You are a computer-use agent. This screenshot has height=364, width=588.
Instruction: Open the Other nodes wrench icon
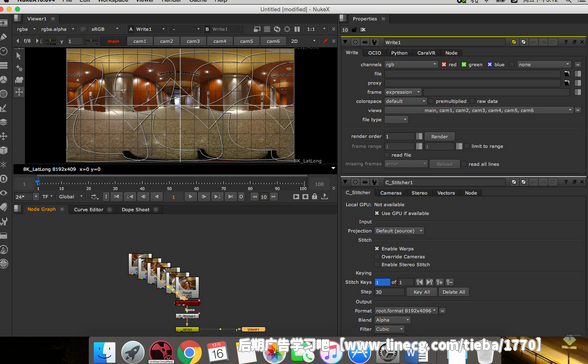click(x=4, y=222)
